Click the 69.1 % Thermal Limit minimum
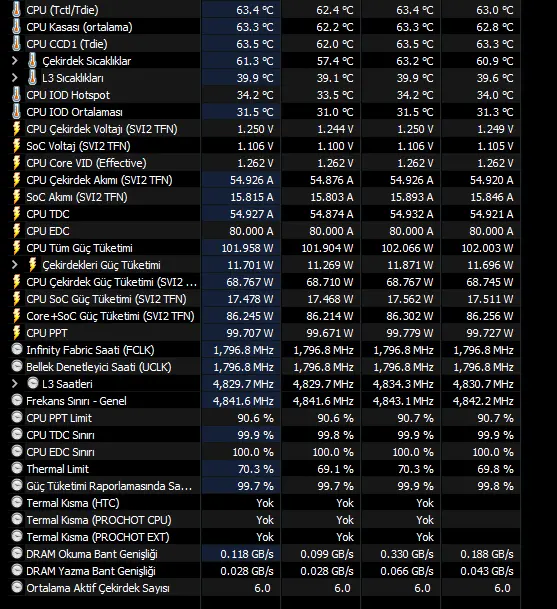Screen dimensions: 557x609 [335, 469]
